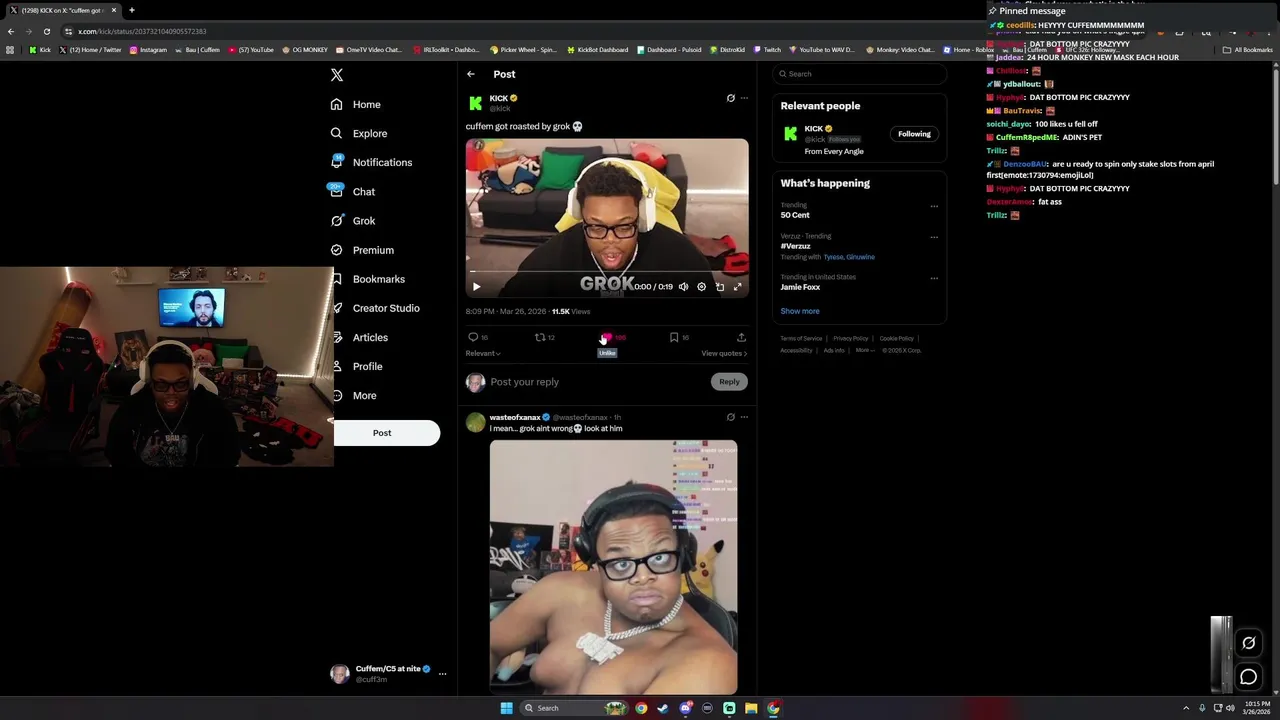Open options for the 50 Cent trend
This screenshot has width=1280, height=720.
click(x=934, y=206)
